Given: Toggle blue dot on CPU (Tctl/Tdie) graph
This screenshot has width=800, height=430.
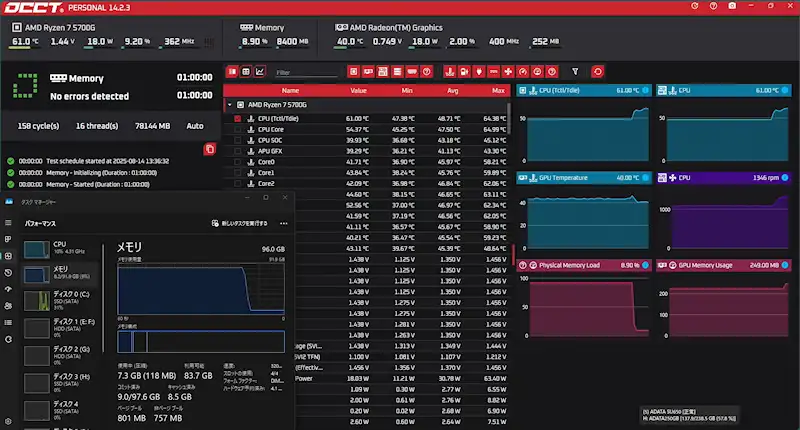Looking at the screenshot, I should click(x=645, y=90).
